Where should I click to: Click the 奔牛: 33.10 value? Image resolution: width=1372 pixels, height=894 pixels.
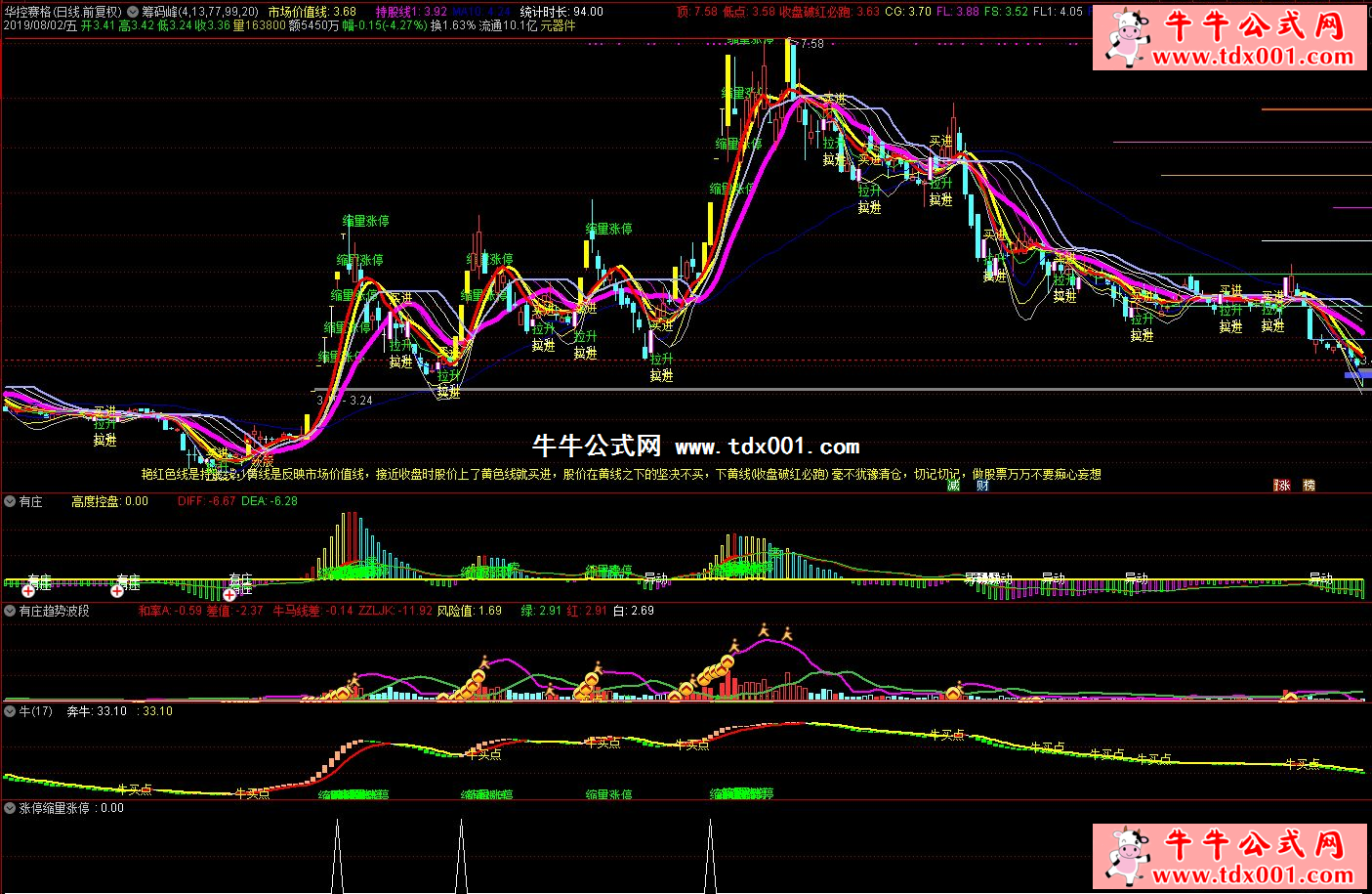point(97,711)
